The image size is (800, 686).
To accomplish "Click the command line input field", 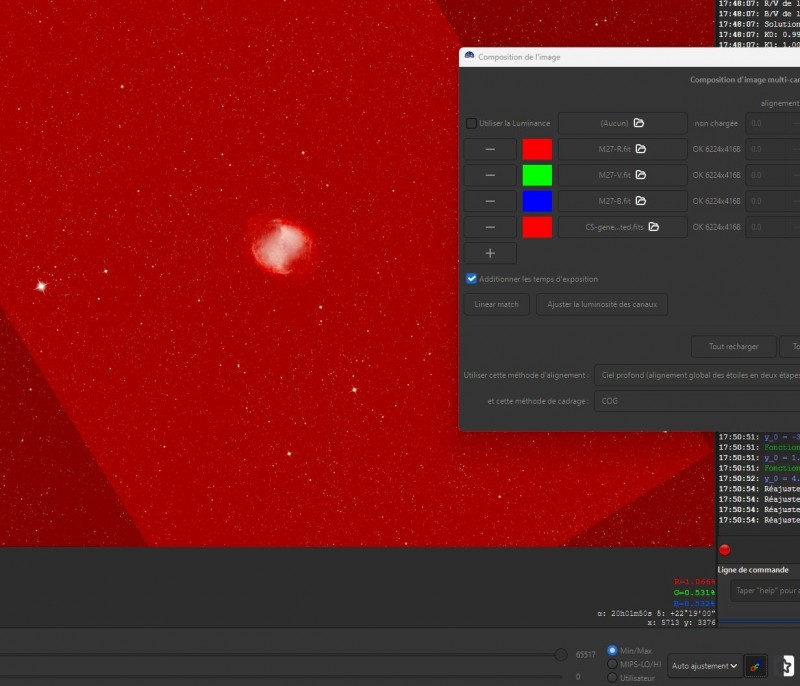I will click(765, 591).
